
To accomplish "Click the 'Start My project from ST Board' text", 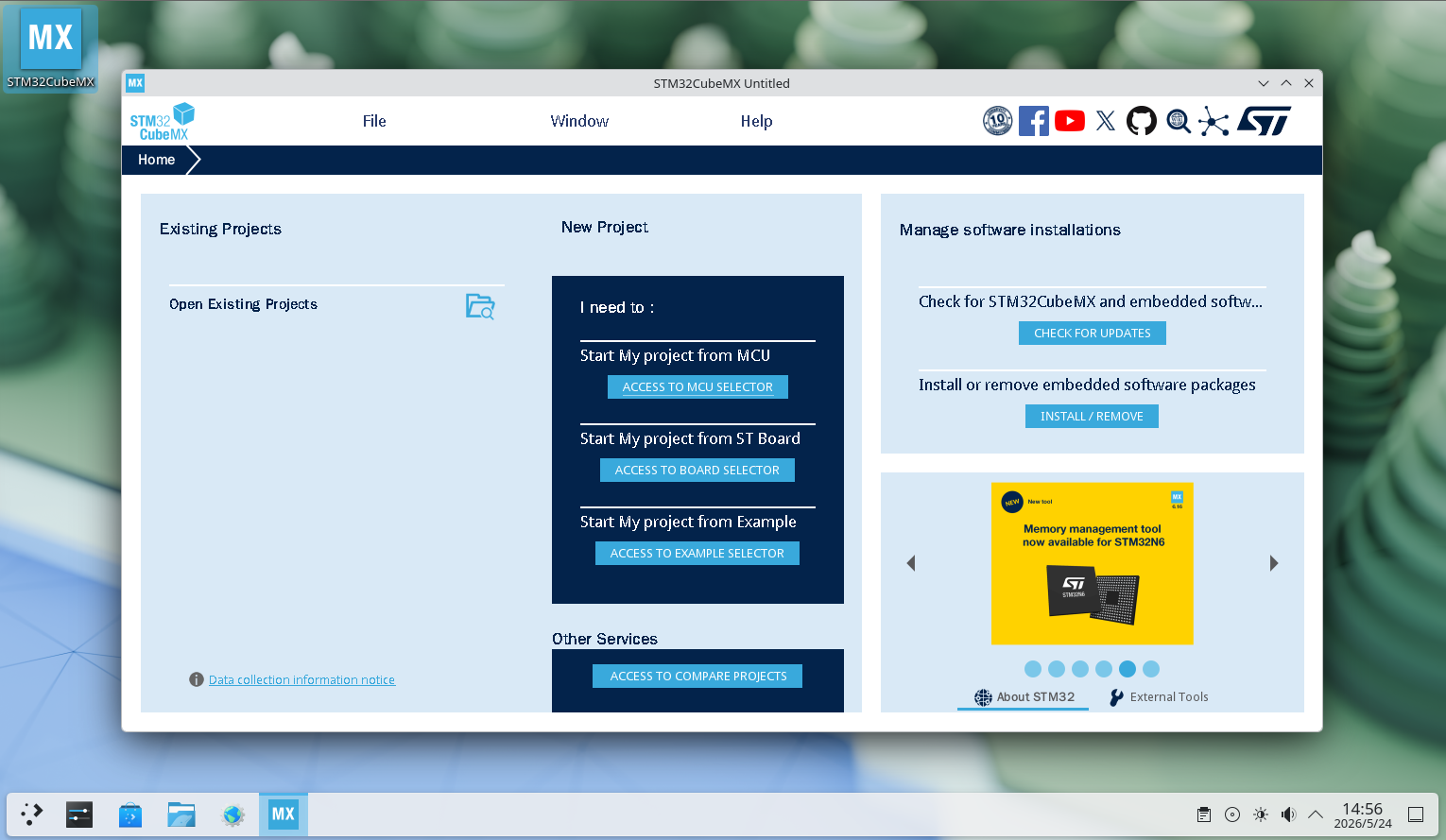I will [690, 439].
